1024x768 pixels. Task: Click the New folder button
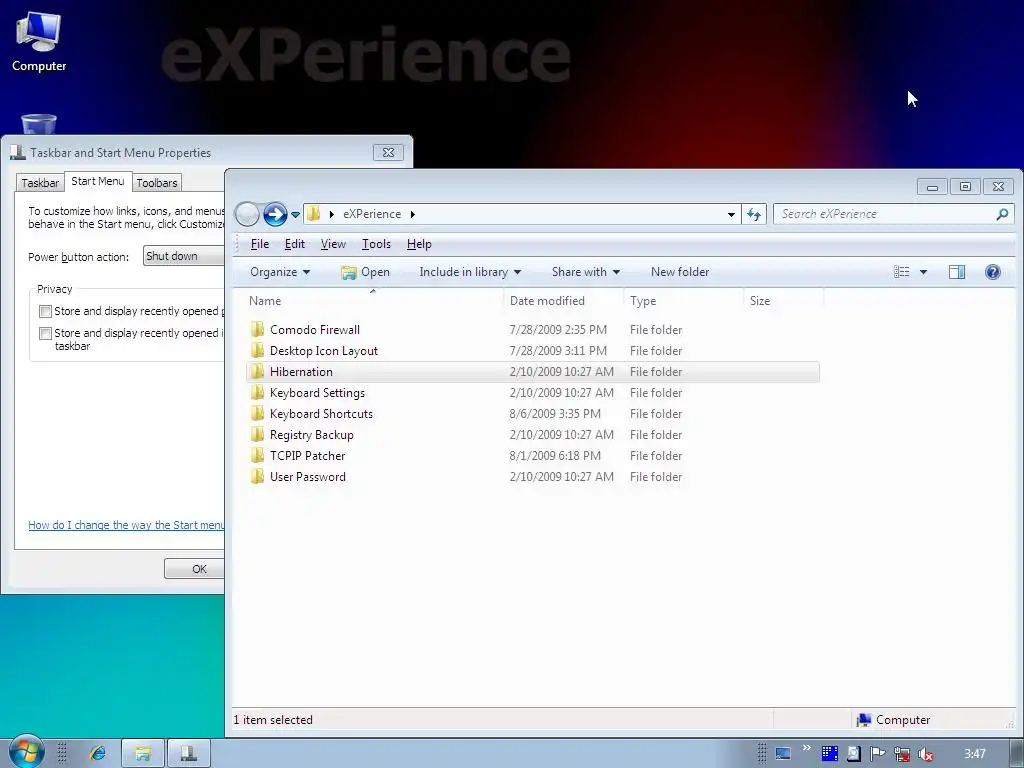coord(680,272)
